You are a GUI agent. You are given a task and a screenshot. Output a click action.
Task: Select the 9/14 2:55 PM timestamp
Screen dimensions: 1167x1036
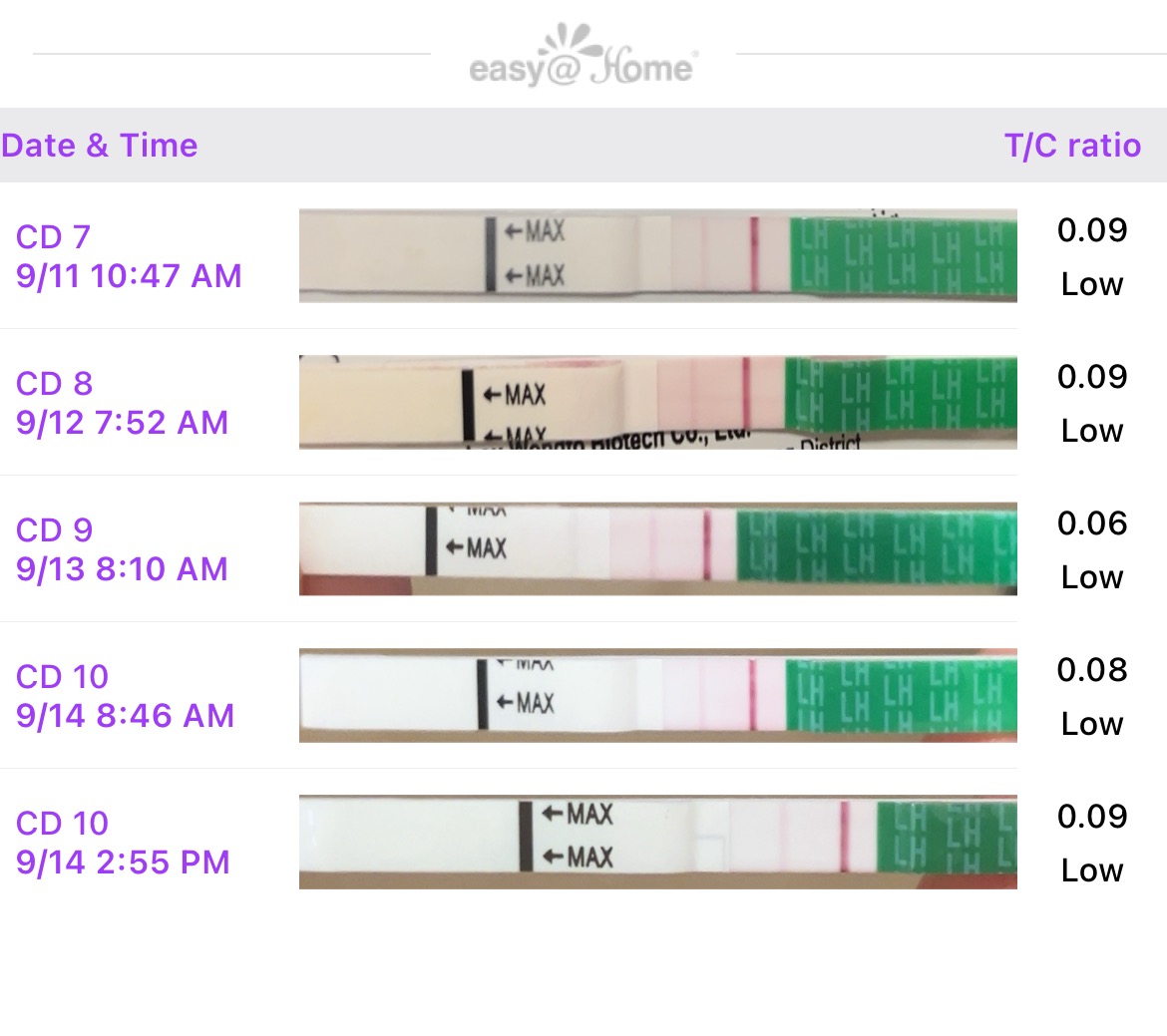point(123,863)
